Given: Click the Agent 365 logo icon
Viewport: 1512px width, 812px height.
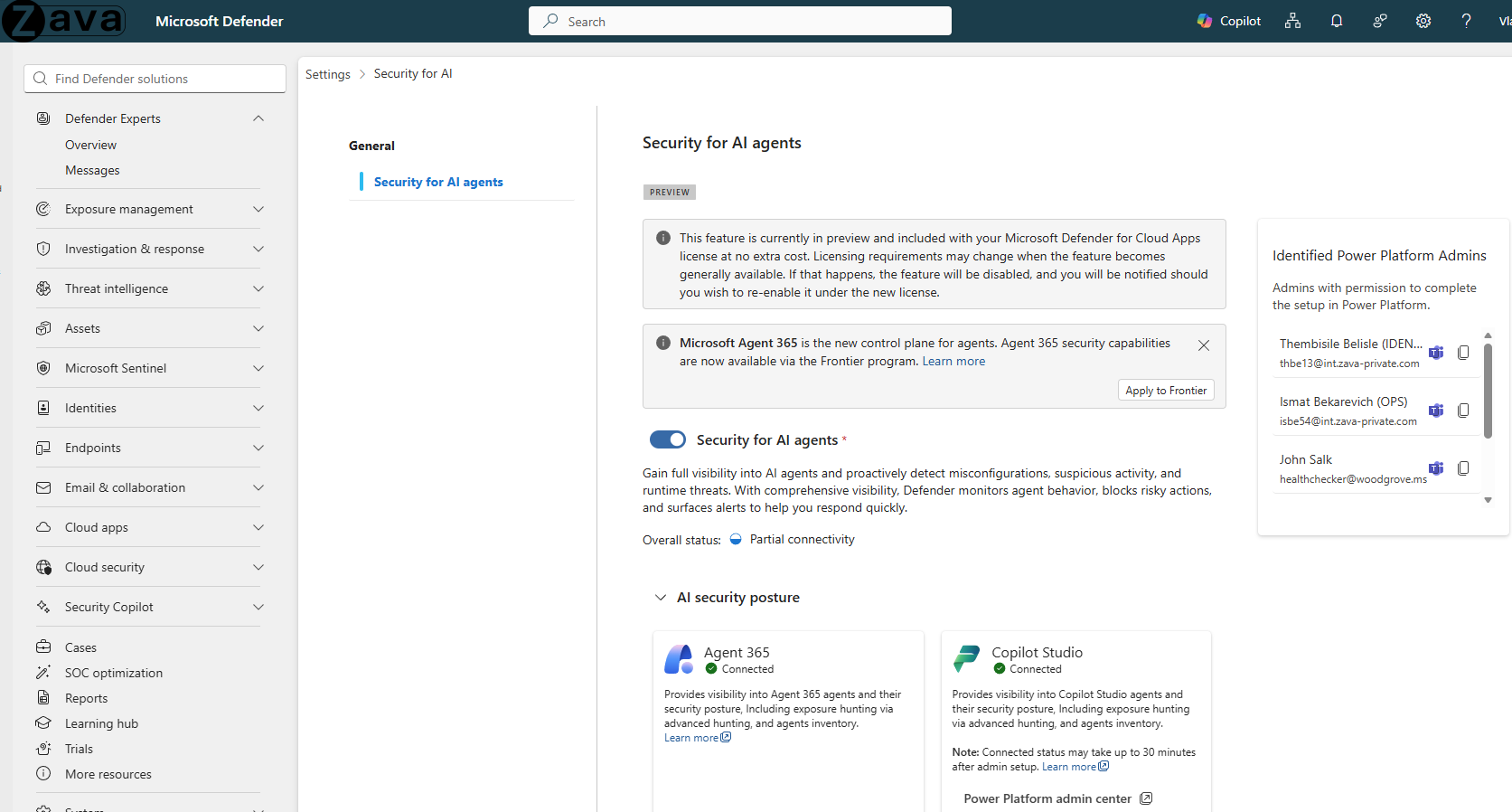Looking at the screenshot, I should point(679,659).
